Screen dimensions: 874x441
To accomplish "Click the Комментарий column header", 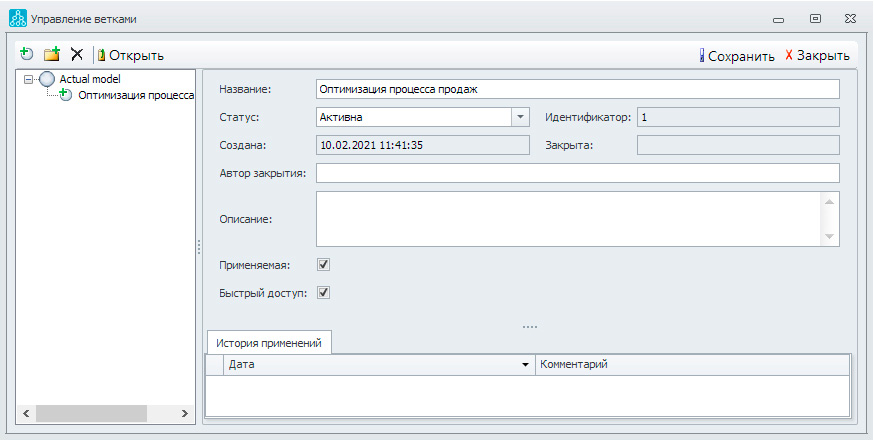I will 690,365.
